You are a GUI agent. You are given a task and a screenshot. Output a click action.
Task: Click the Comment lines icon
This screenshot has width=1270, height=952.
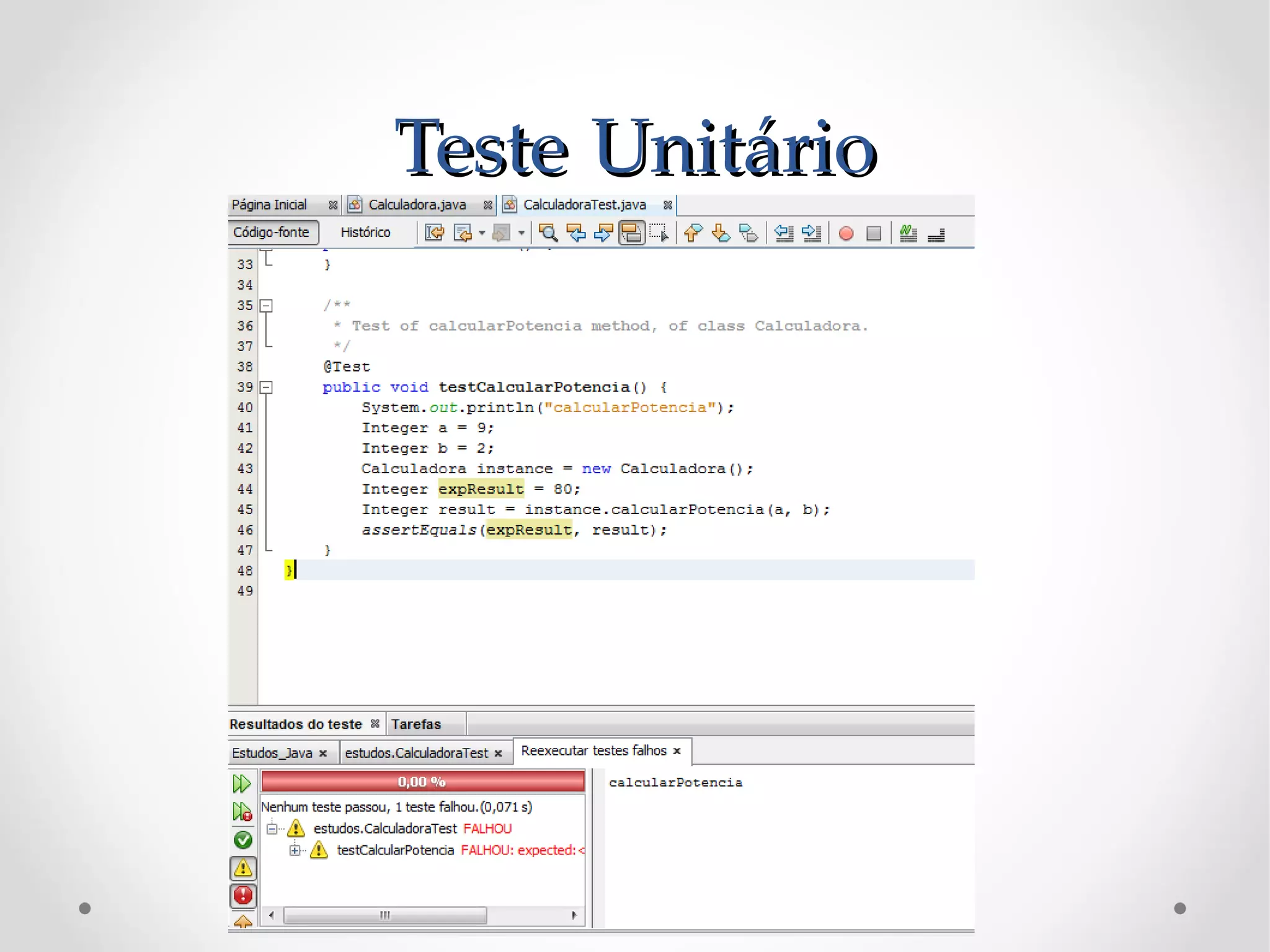point(908,233)
